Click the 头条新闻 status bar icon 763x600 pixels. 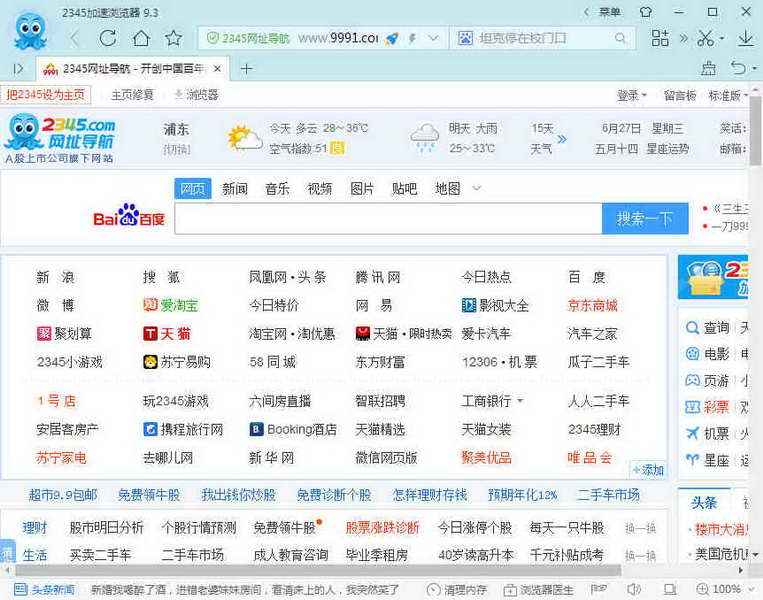point(20,590)
